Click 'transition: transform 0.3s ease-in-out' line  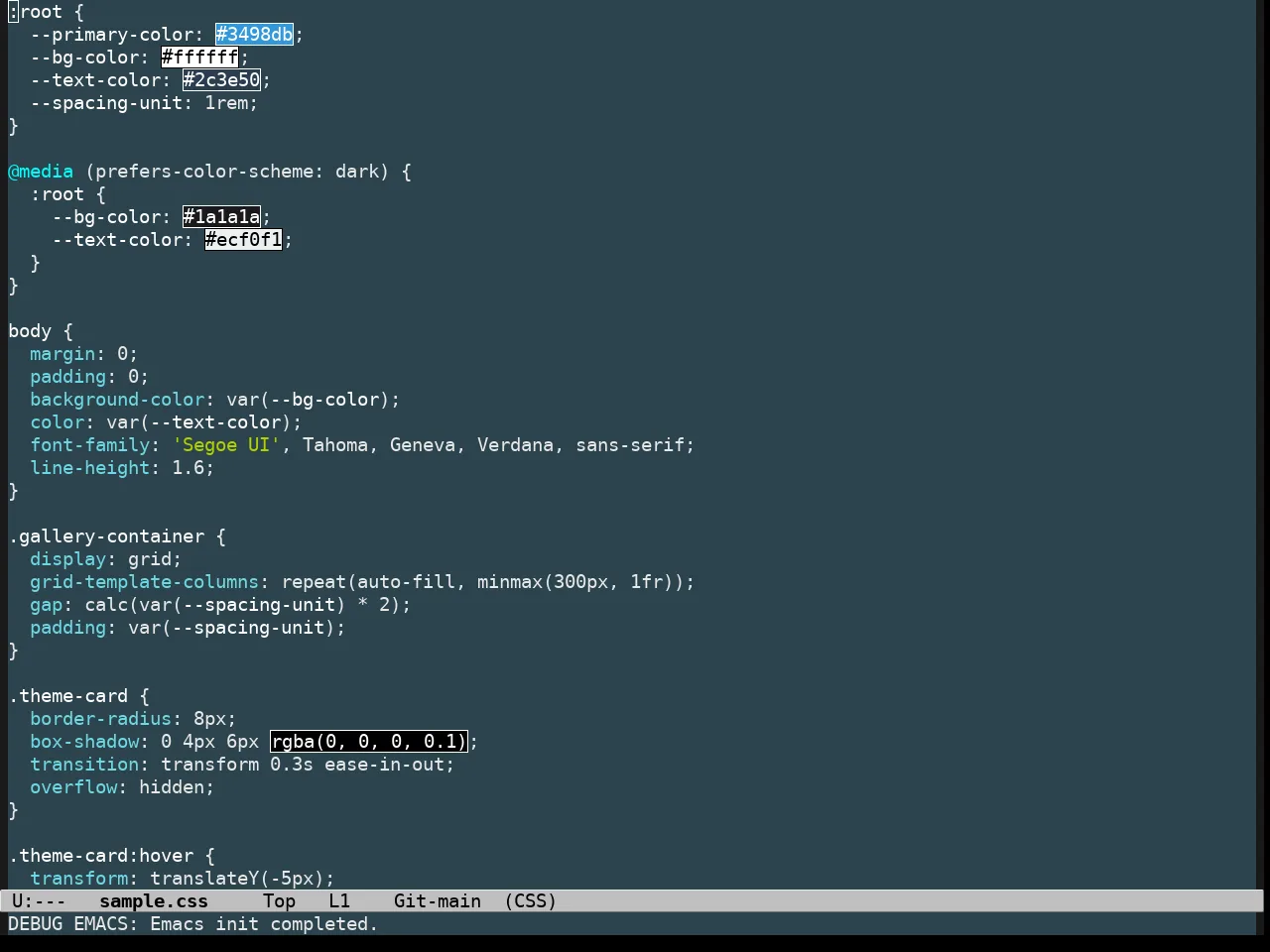click(x=242, y=765)
